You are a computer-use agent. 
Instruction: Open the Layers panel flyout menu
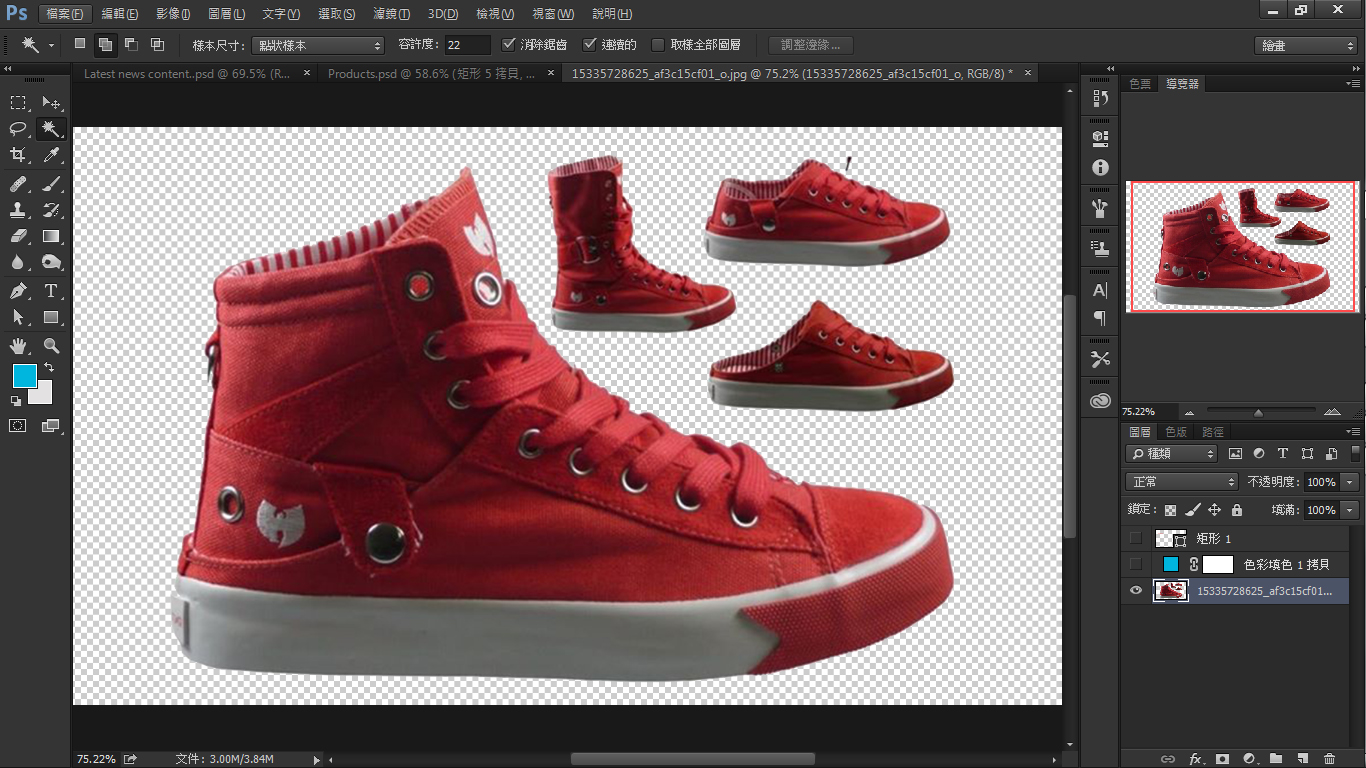[x=1351, y=432]
